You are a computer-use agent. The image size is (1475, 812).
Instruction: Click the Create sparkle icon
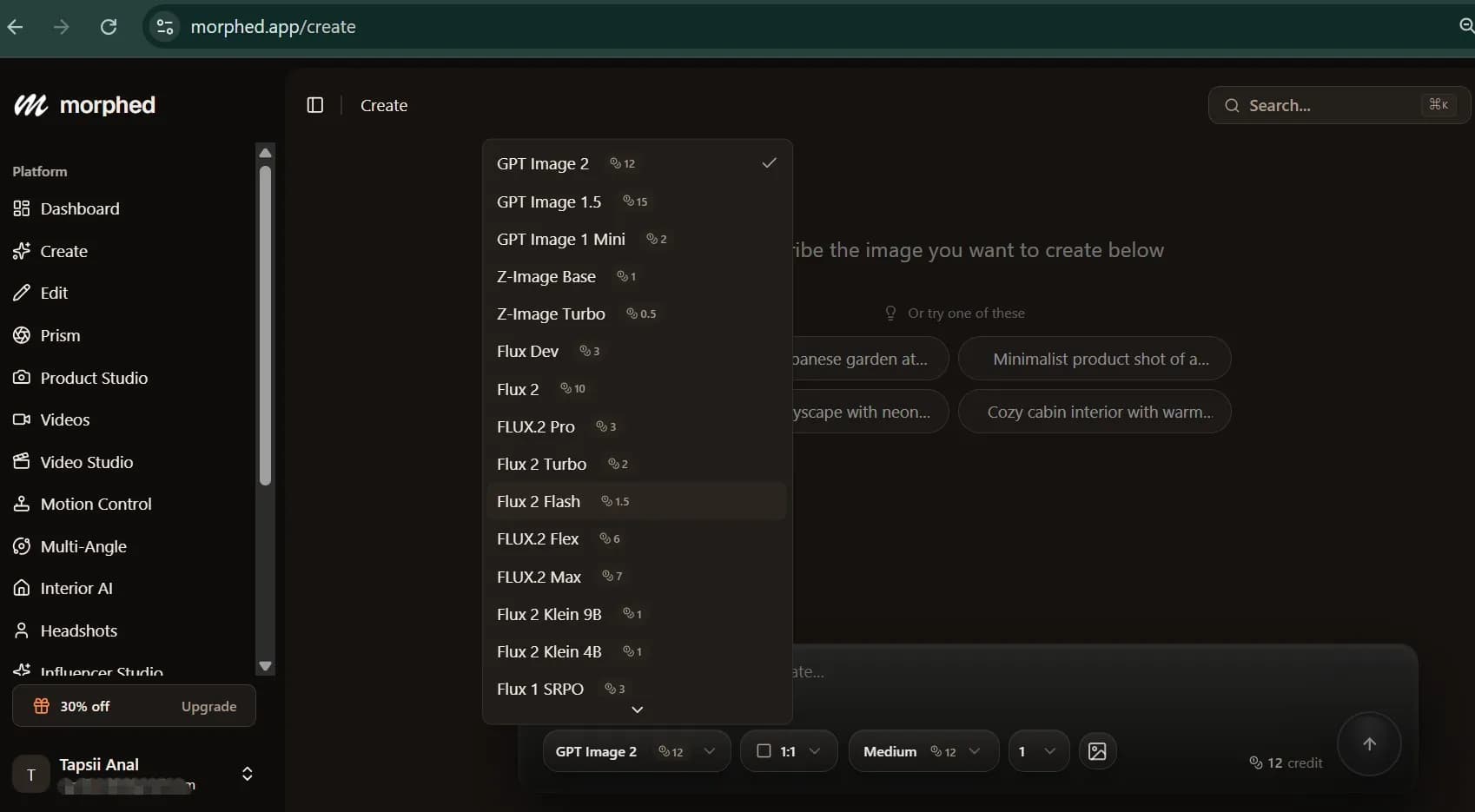tap(22, 251)
